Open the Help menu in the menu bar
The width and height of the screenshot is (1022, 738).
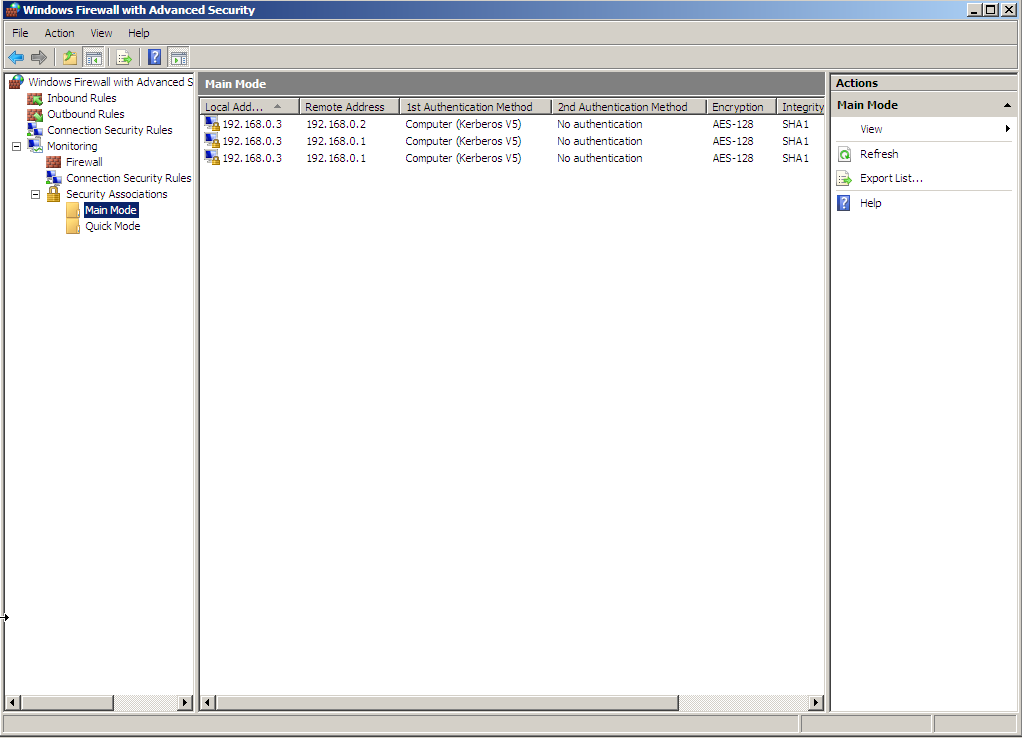138,33
